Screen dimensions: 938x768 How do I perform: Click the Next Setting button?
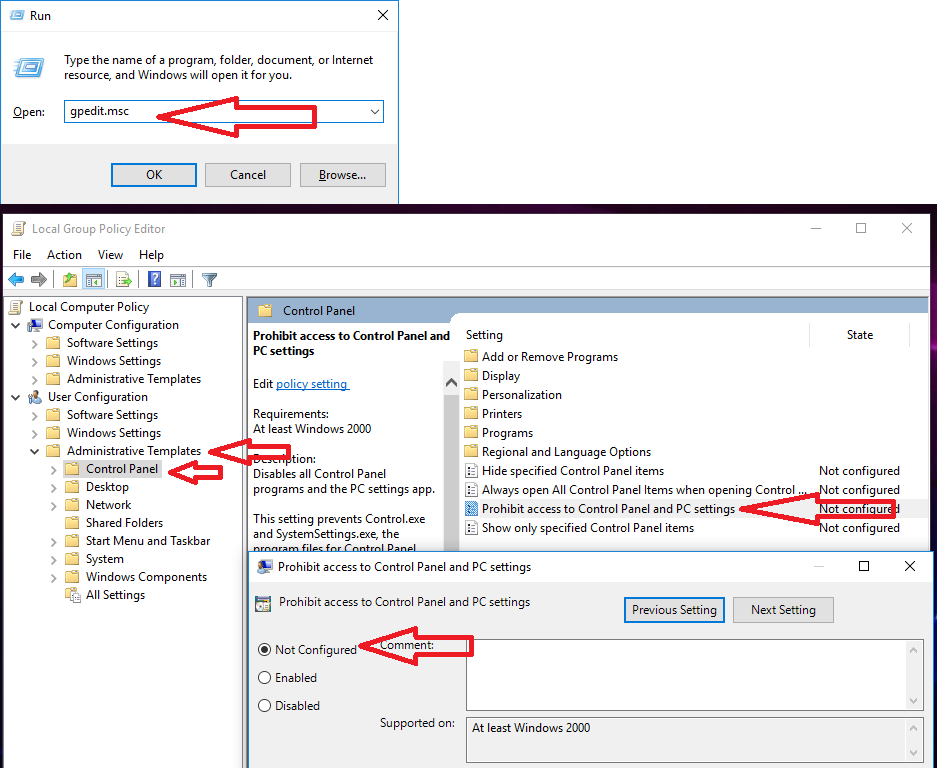pos(783,609)
